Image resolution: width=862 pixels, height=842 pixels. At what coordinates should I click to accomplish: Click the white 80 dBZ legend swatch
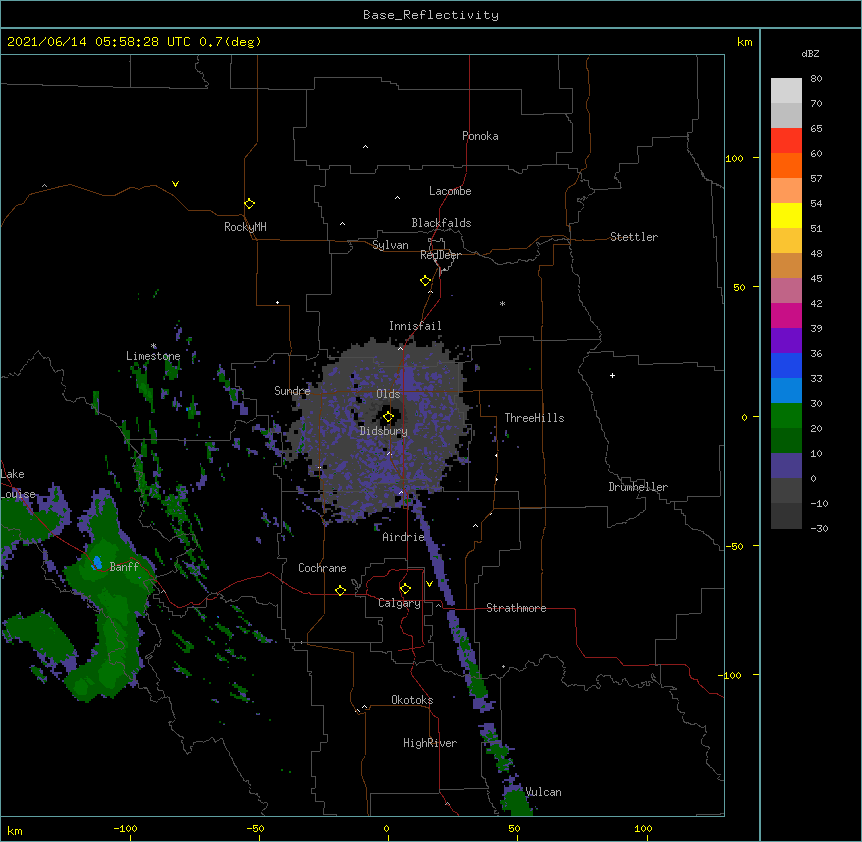pos(786,91)
